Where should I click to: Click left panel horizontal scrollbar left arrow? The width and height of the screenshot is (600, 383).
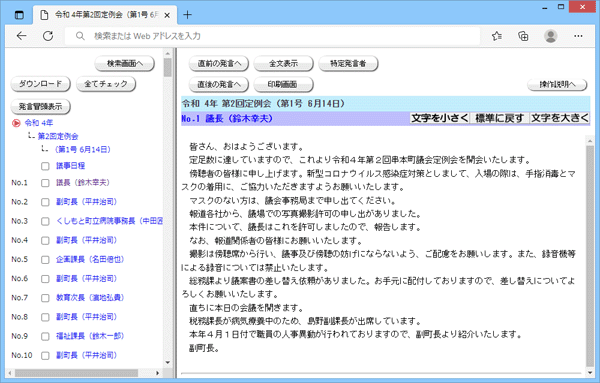pos(10,373)
